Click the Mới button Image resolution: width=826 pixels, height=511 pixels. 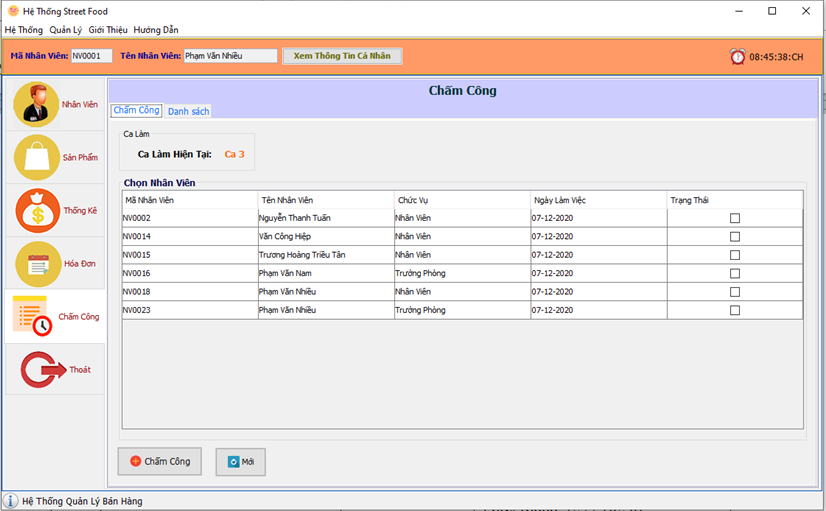pos(240,462)
